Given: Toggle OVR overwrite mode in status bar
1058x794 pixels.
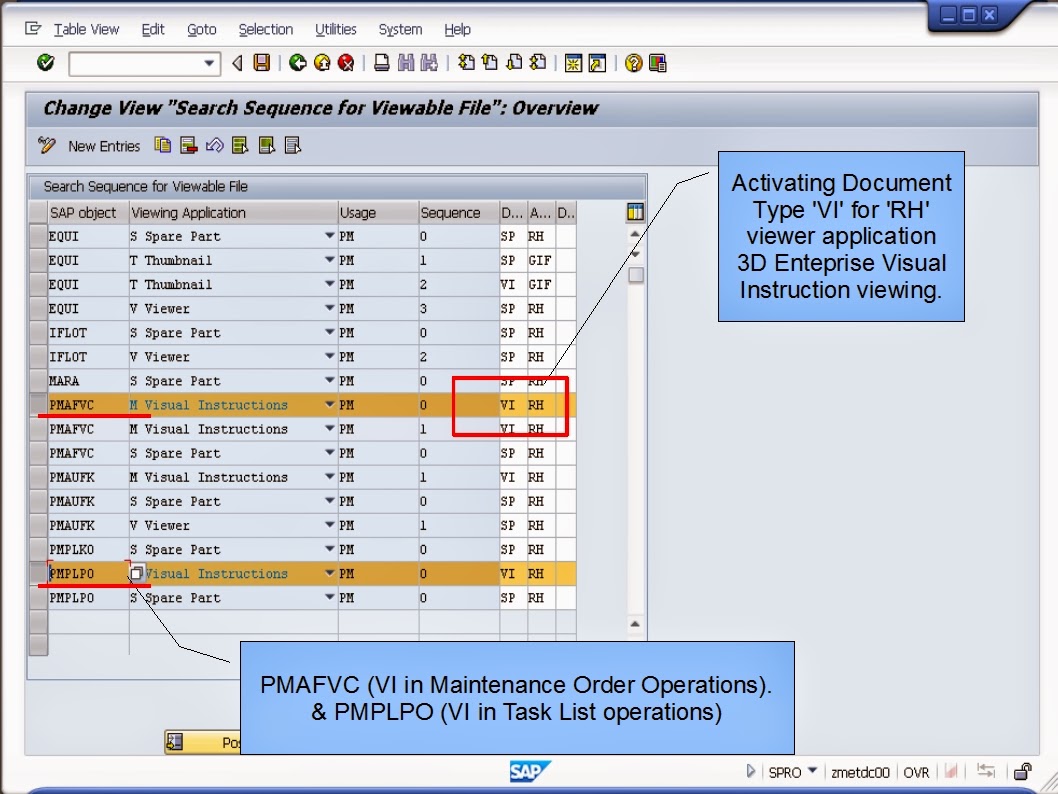Looking at the screenshot, I should (917, 772).
